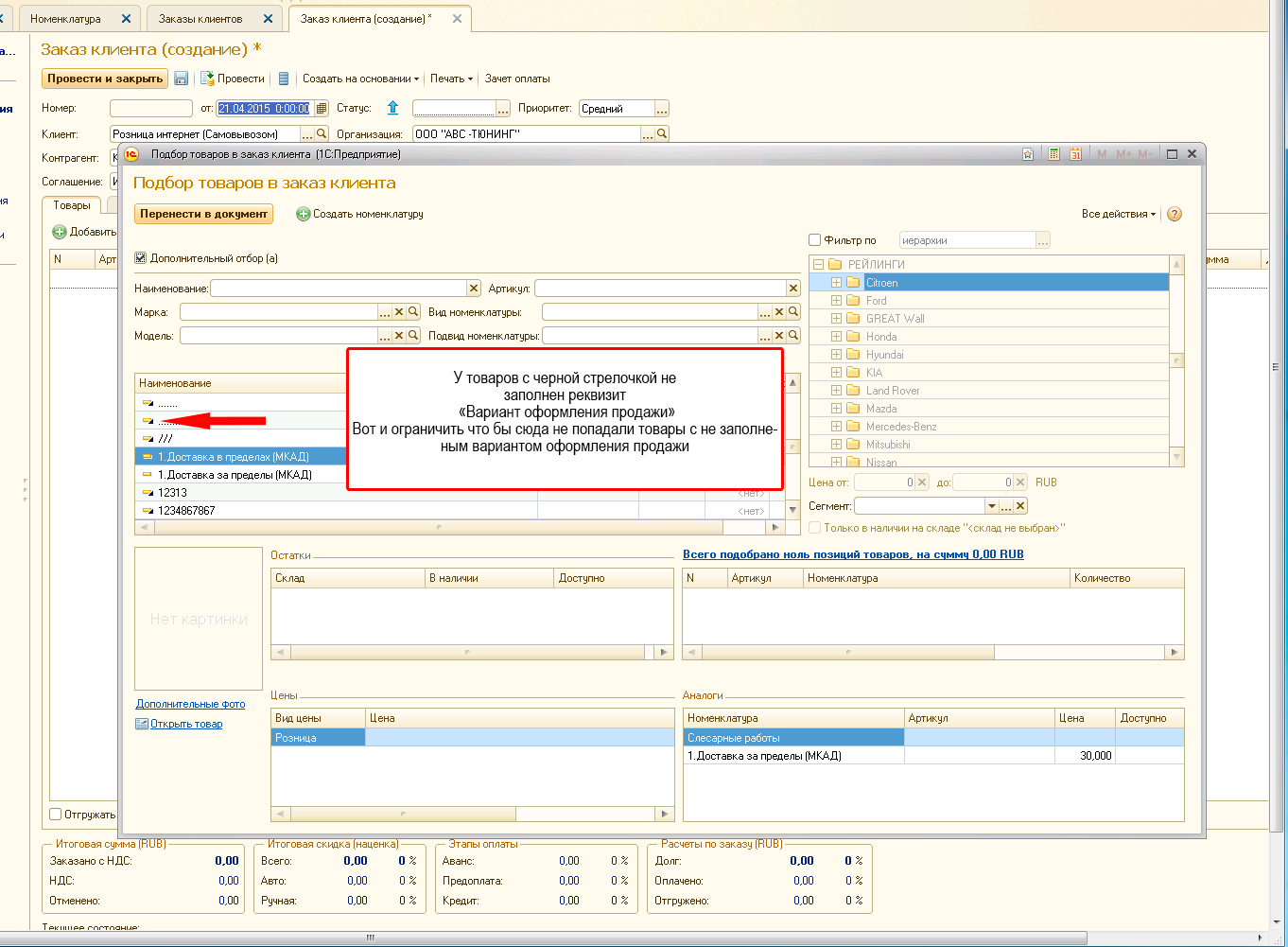Click the save (floppy disk) icon

pyautogui.click(x=182, y=79)
